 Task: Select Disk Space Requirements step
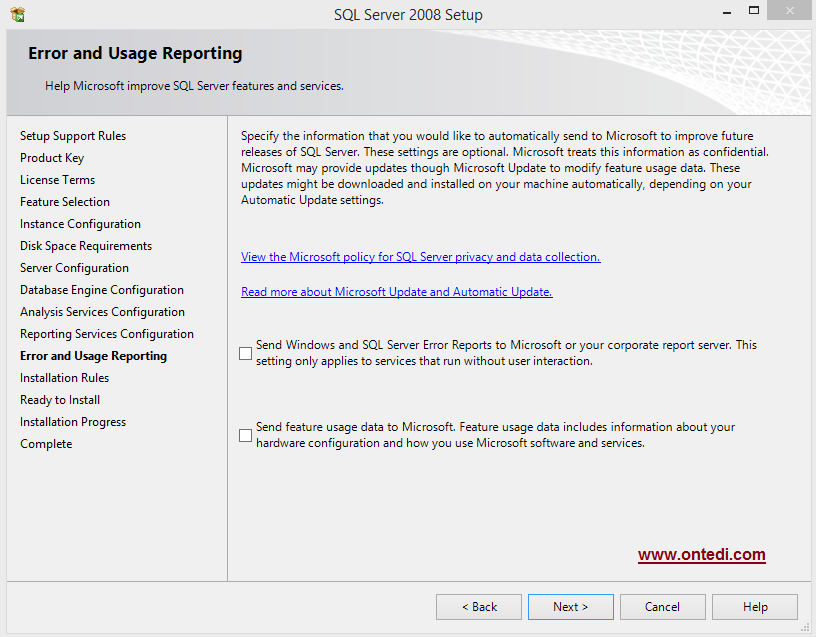click(86, 246)
